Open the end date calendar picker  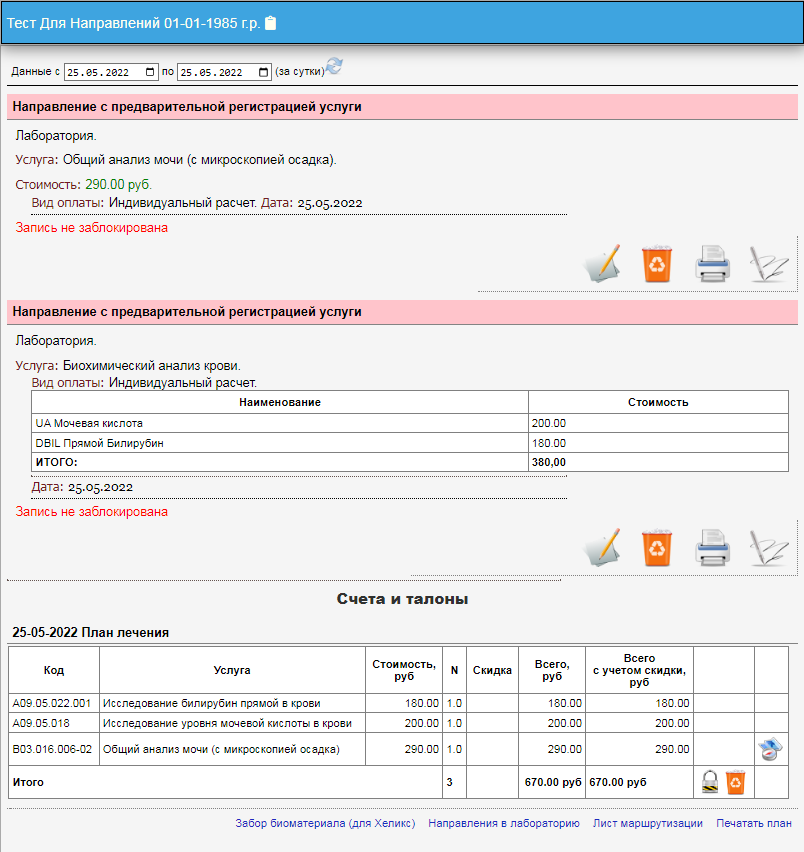tap(263, 72)
